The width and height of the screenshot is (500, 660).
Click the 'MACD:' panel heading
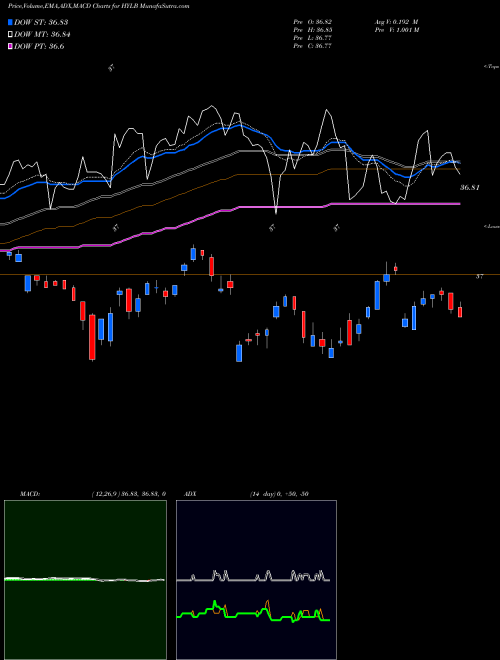tap(30, 494)
